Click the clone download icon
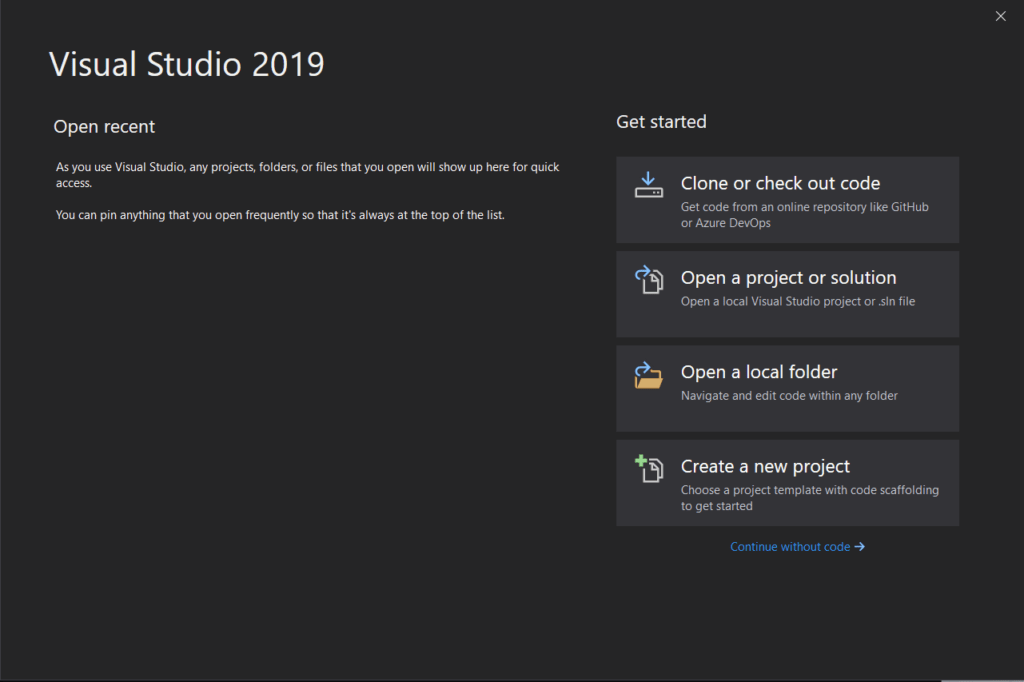 coord(648,185)
